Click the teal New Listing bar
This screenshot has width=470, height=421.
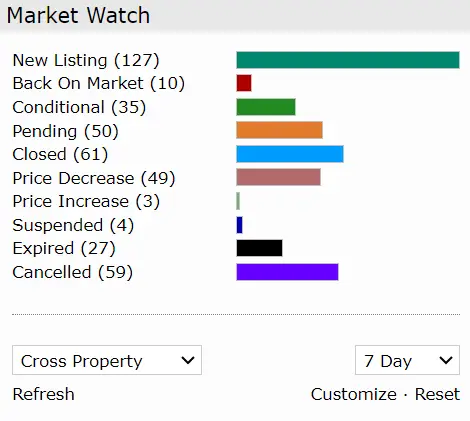click(348, 60)
